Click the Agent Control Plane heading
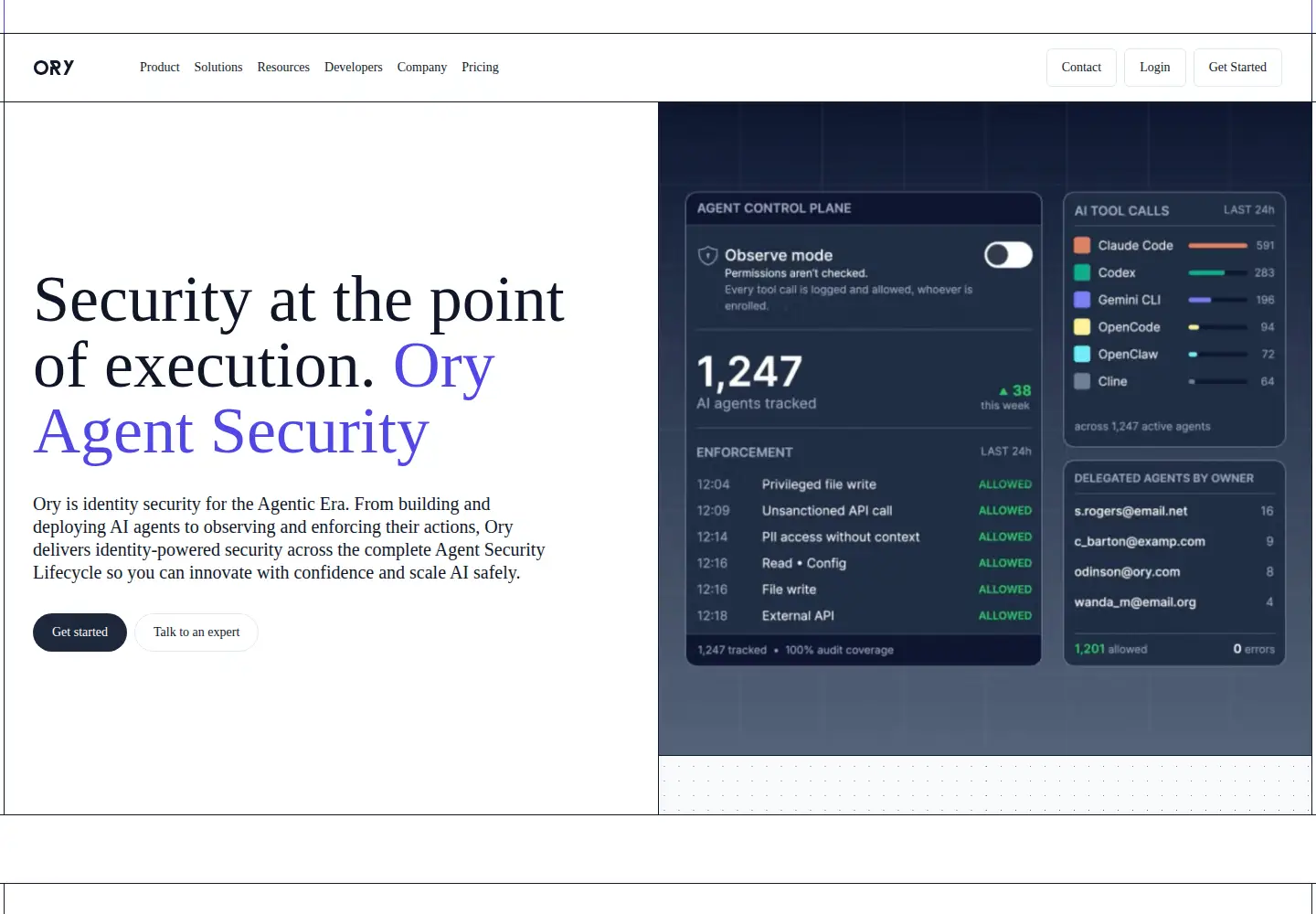 coord(774,208)
